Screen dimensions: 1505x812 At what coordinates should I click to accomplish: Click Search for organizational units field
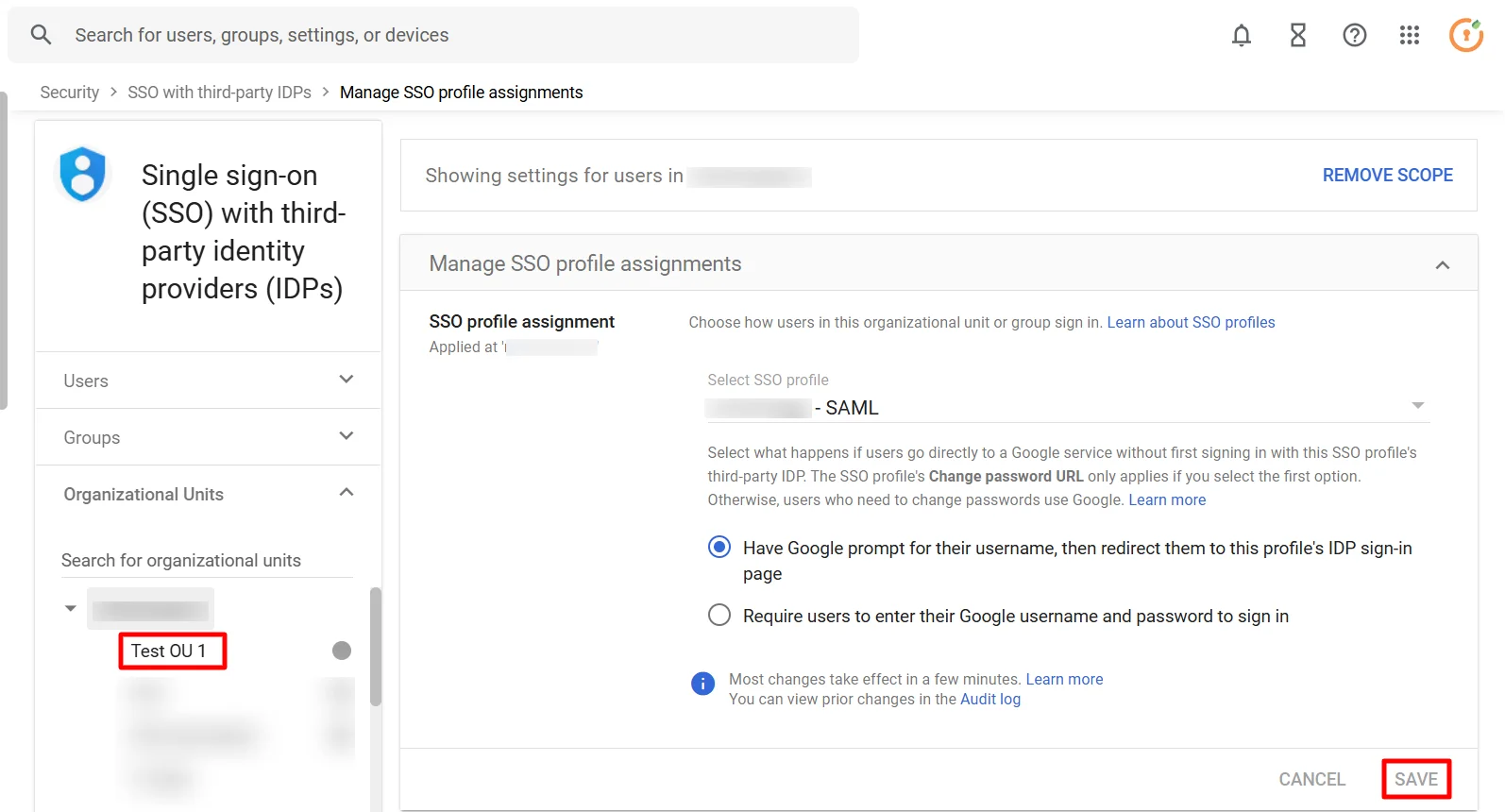pos(207,561)
